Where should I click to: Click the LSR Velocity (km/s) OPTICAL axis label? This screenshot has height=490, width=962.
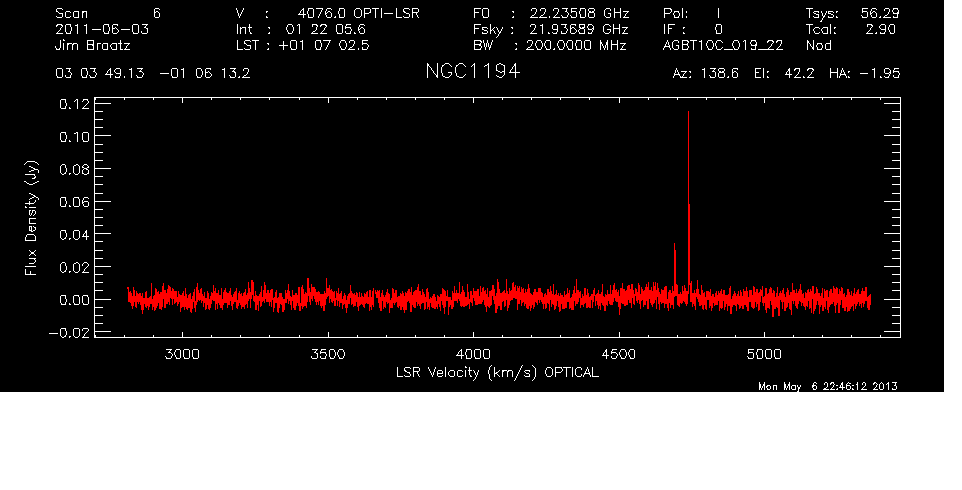click(x=497, y=372)
